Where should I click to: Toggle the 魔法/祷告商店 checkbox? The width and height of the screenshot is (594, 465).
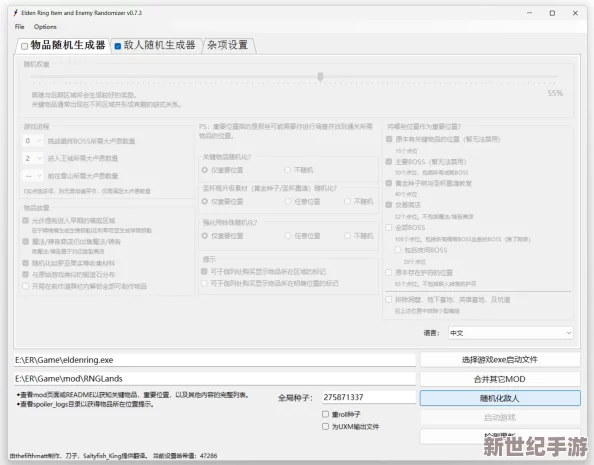click(25, 241)
